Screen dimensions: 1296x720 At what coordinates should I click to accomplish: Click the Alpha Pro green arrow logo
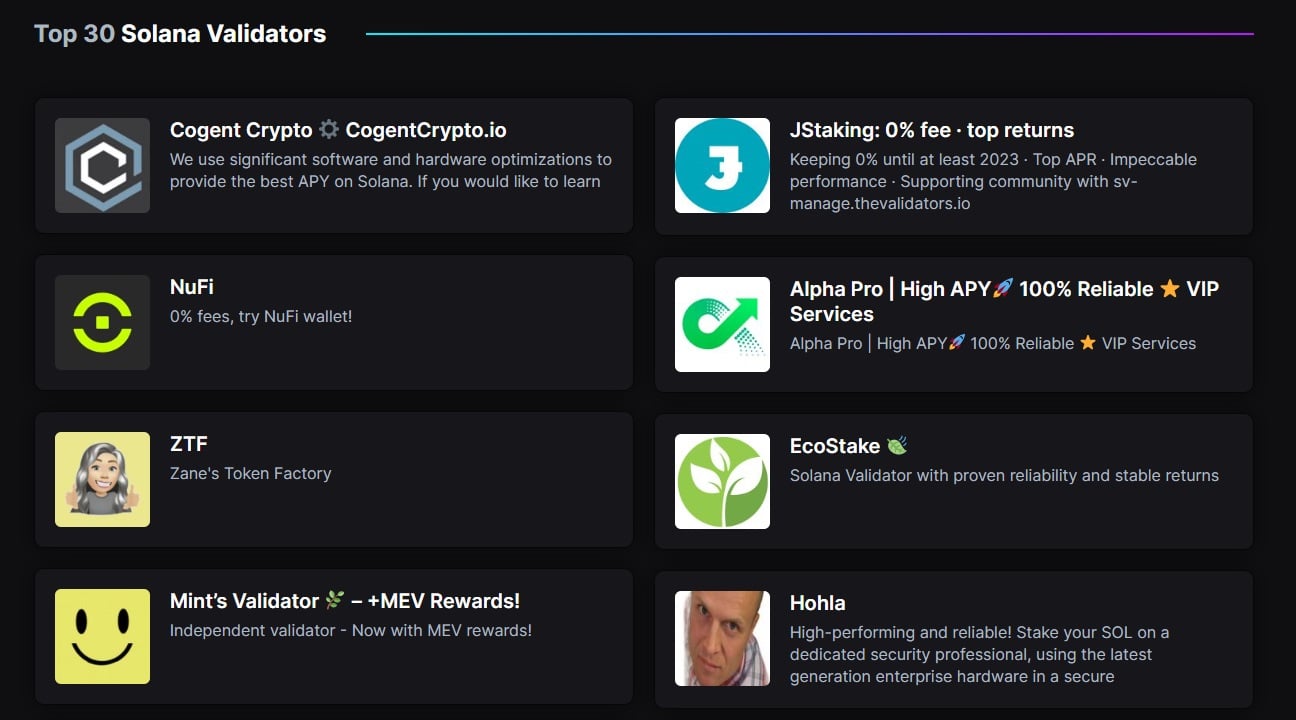point(722,324)
